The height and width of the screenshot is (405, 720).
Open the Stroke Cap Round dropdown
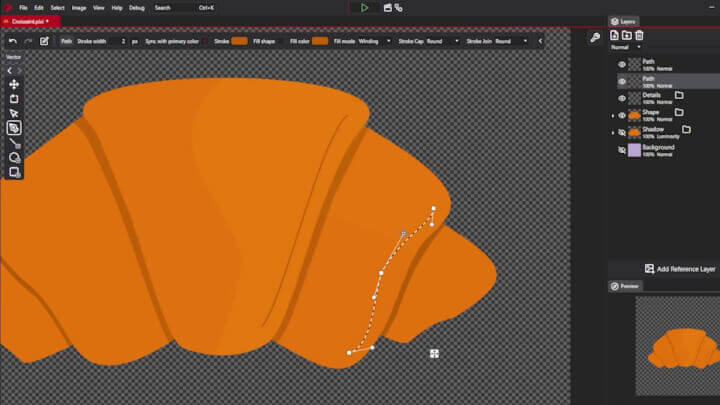click(x=442, y=41)
